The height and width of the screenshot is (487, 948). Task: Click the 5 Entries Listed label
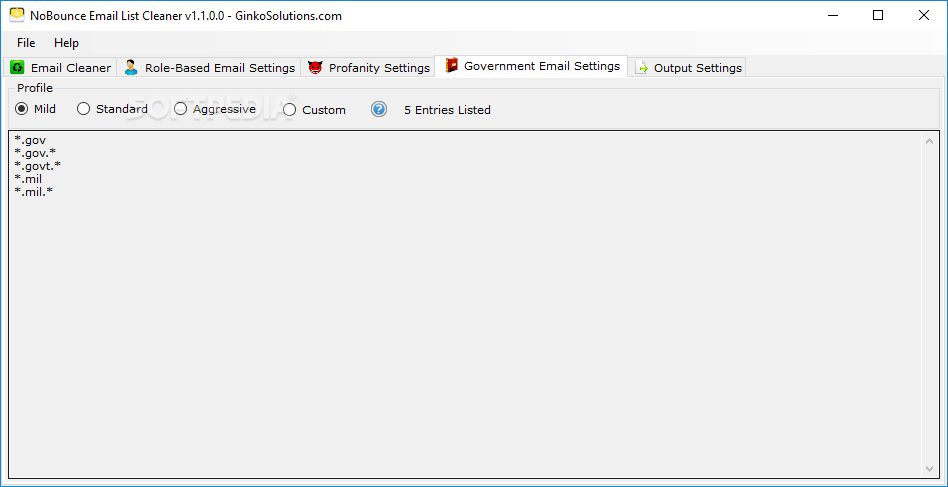click(x=447, y=110)
